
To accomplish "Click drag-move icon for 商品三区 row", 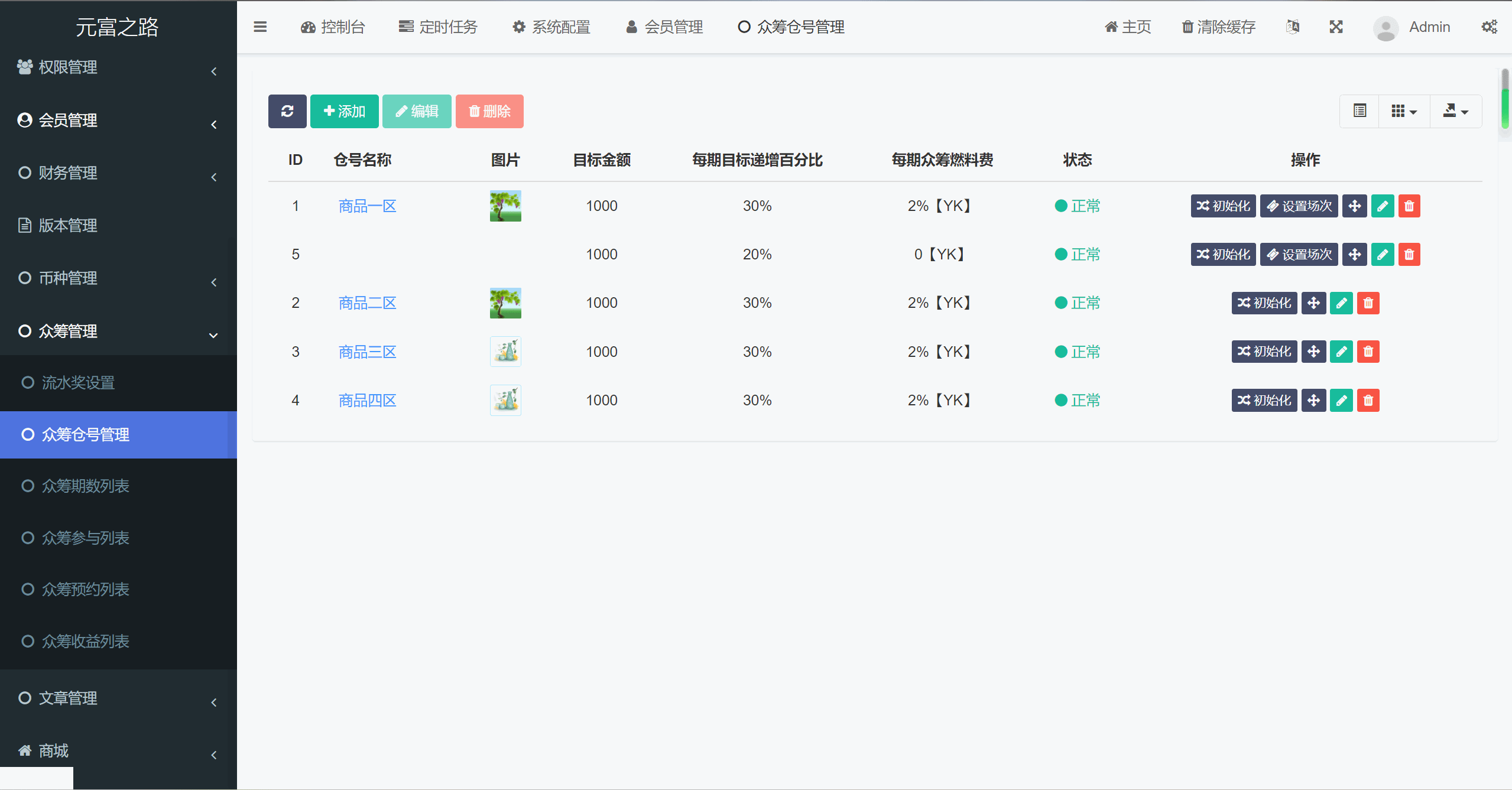I will click(x=1313, y=352).
